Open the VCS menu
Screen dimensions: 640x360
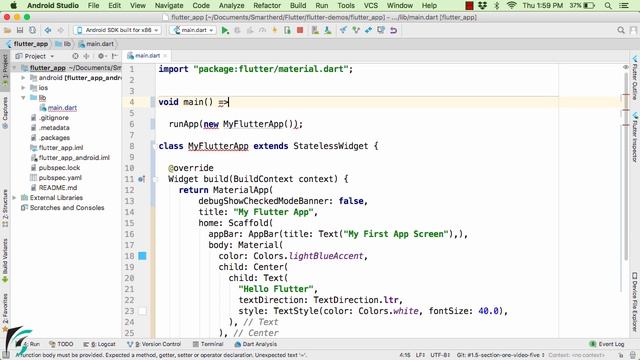(x=371, y=5)
